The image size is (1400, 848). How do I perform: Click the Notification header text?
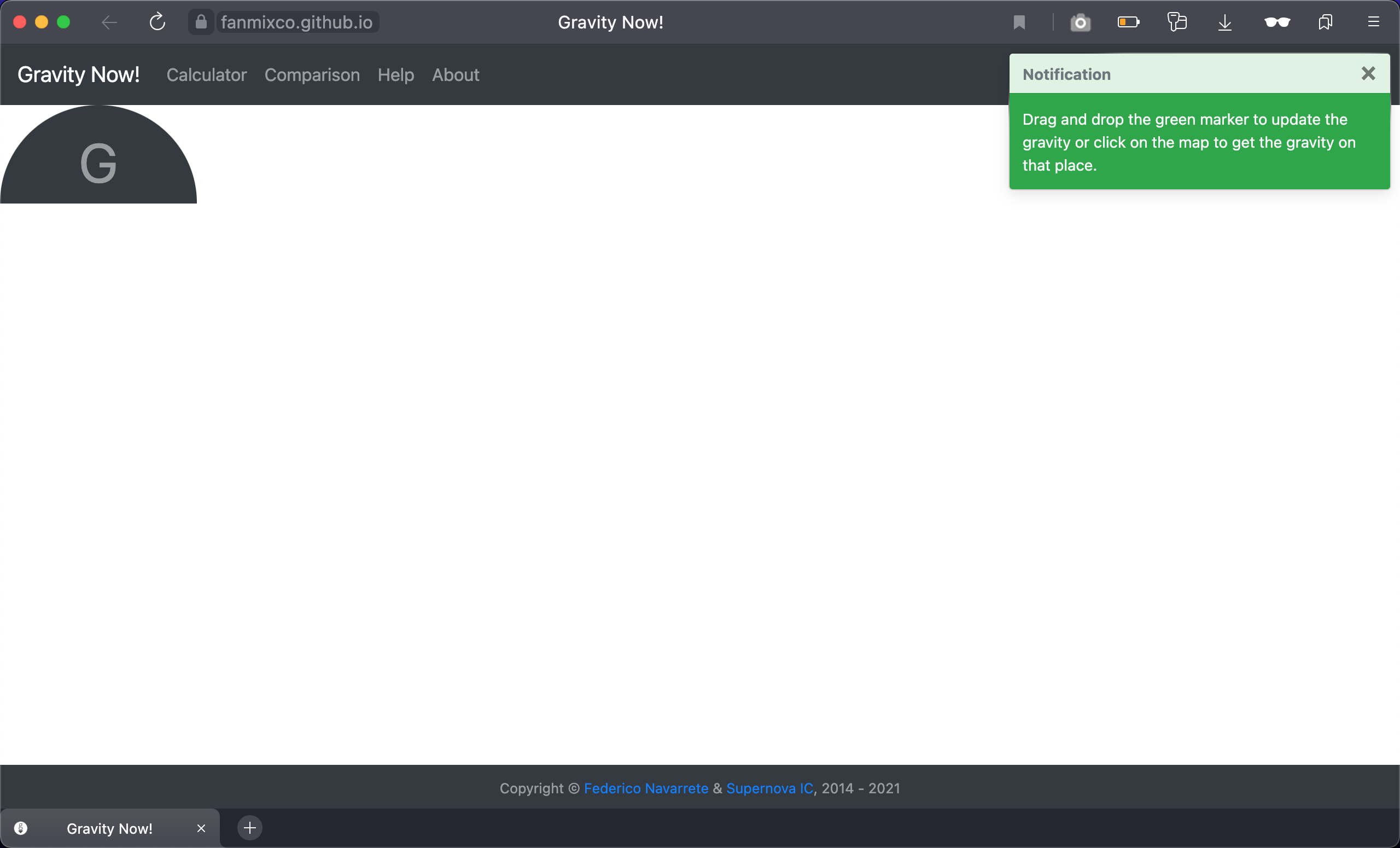pyautogui.click(x=1066, y=74)
